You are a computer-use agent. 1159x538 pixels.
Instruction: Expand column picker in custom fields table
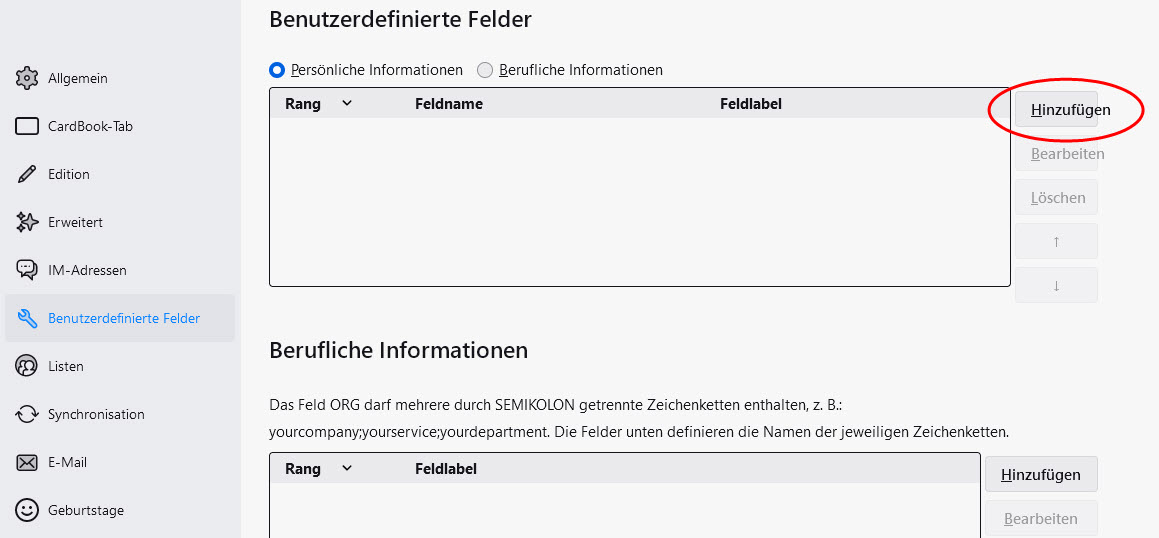coord(347,103)
